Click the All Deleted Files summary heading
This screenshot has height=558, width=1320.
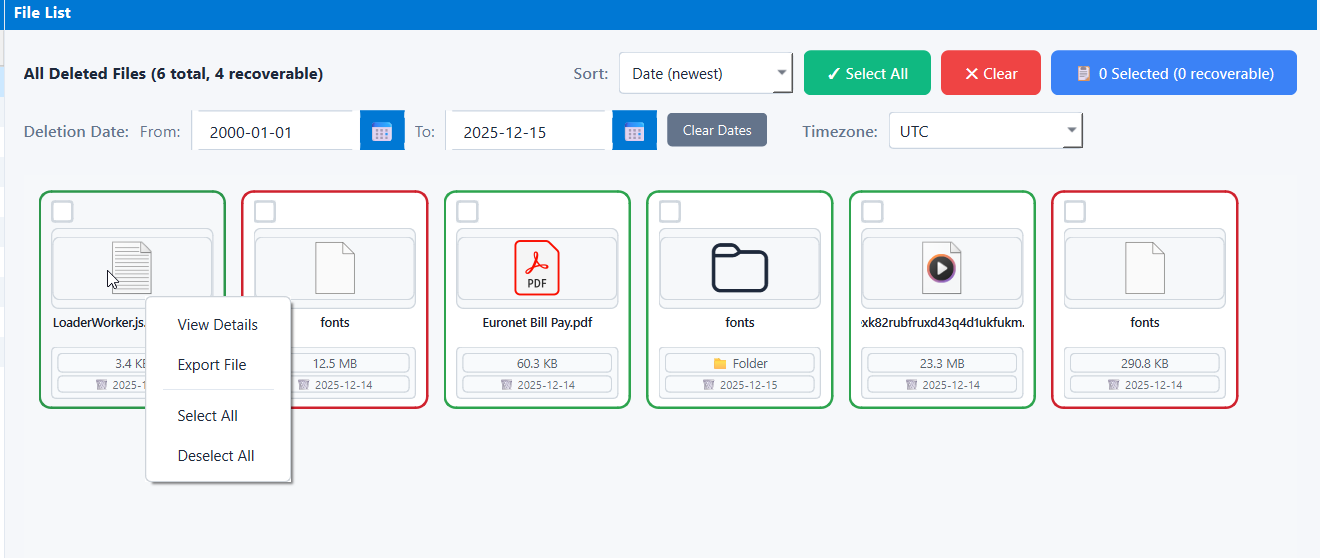point(173,74)
